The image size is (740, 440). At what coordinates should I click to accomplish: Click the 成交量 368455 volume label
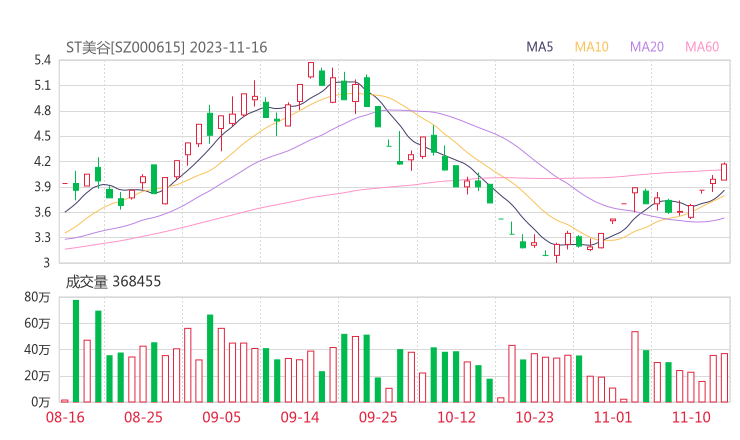(x=113, y=282)
